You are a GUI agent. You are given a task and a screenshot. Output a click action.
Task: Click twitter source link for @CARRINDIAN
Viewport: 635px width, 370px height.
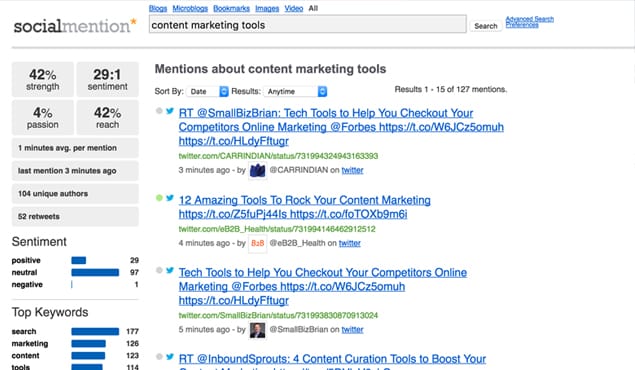[x=352, y=170]
